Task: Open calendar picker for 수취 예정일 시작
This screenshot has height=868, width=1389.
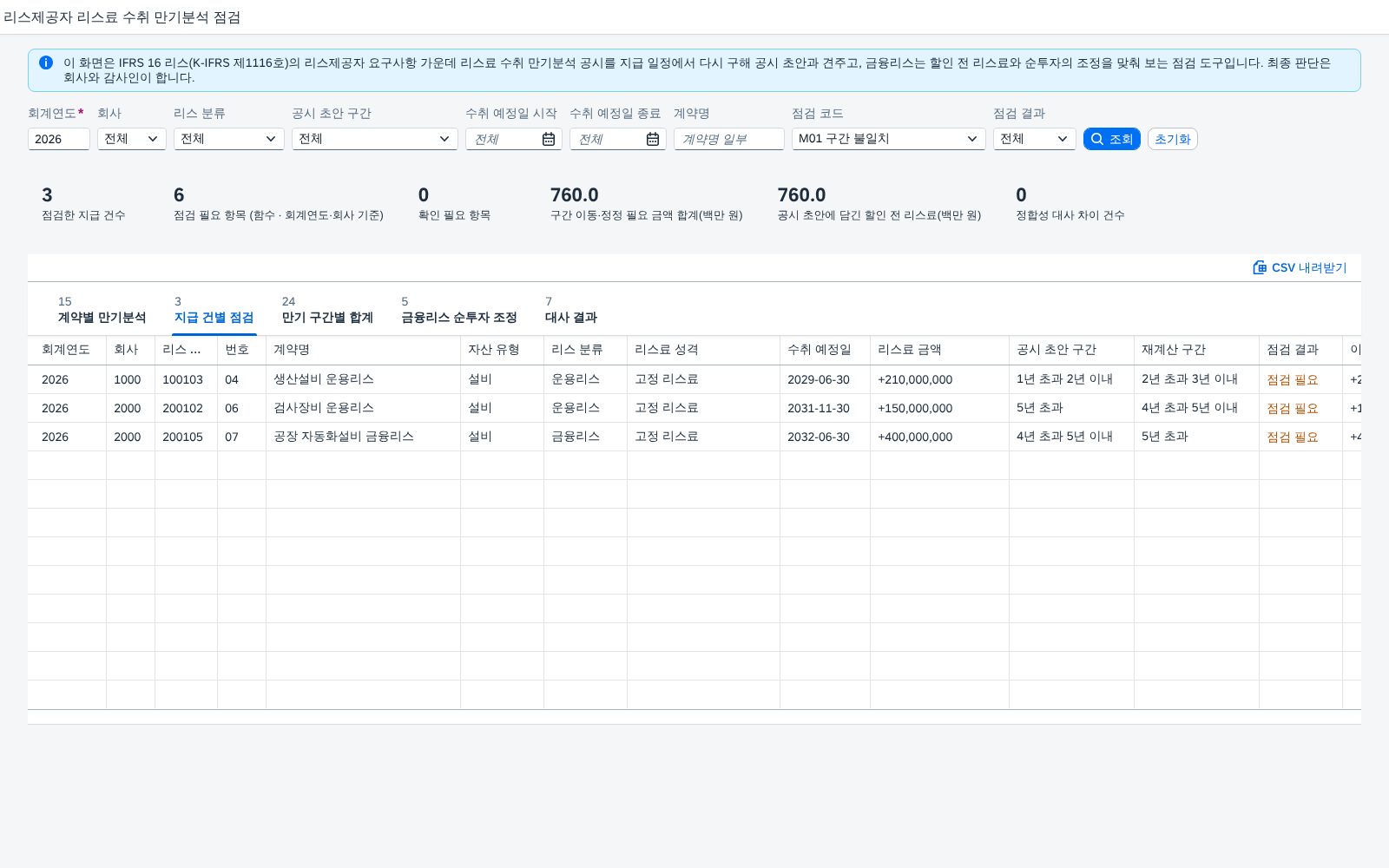Action: click(x=549, y=139)
